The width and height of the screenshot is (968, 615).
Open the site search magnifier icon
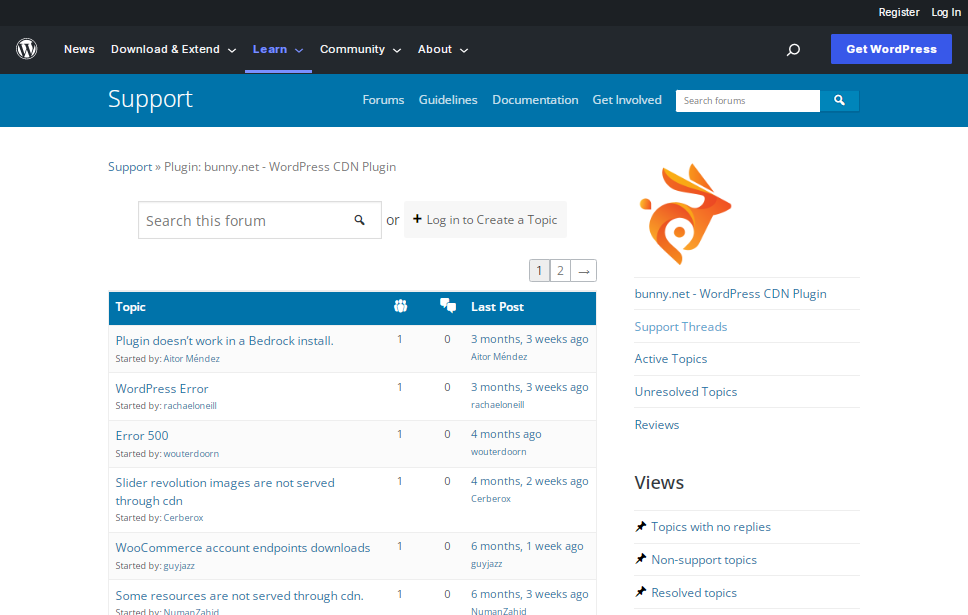point(793,49)
